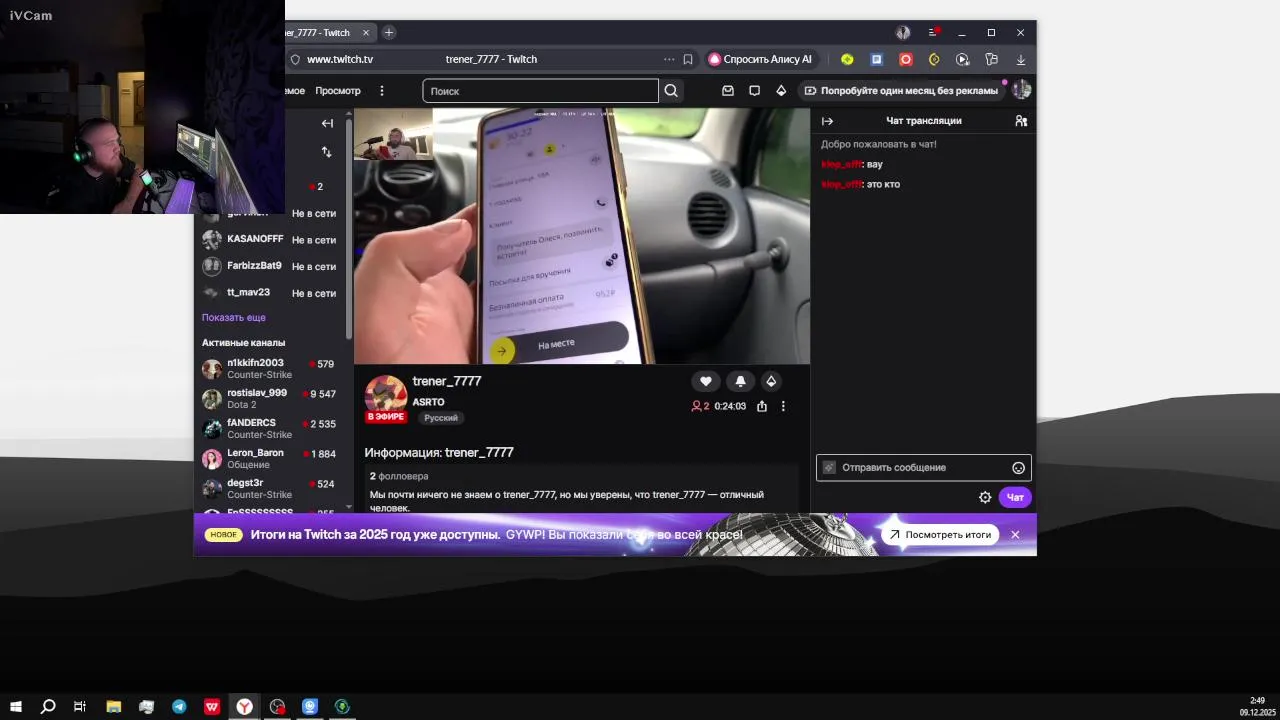Open degst3r Counter-Strike channel
Image resolution: width=1280 pixels, height=720 pixels.
tap(270, 489)
